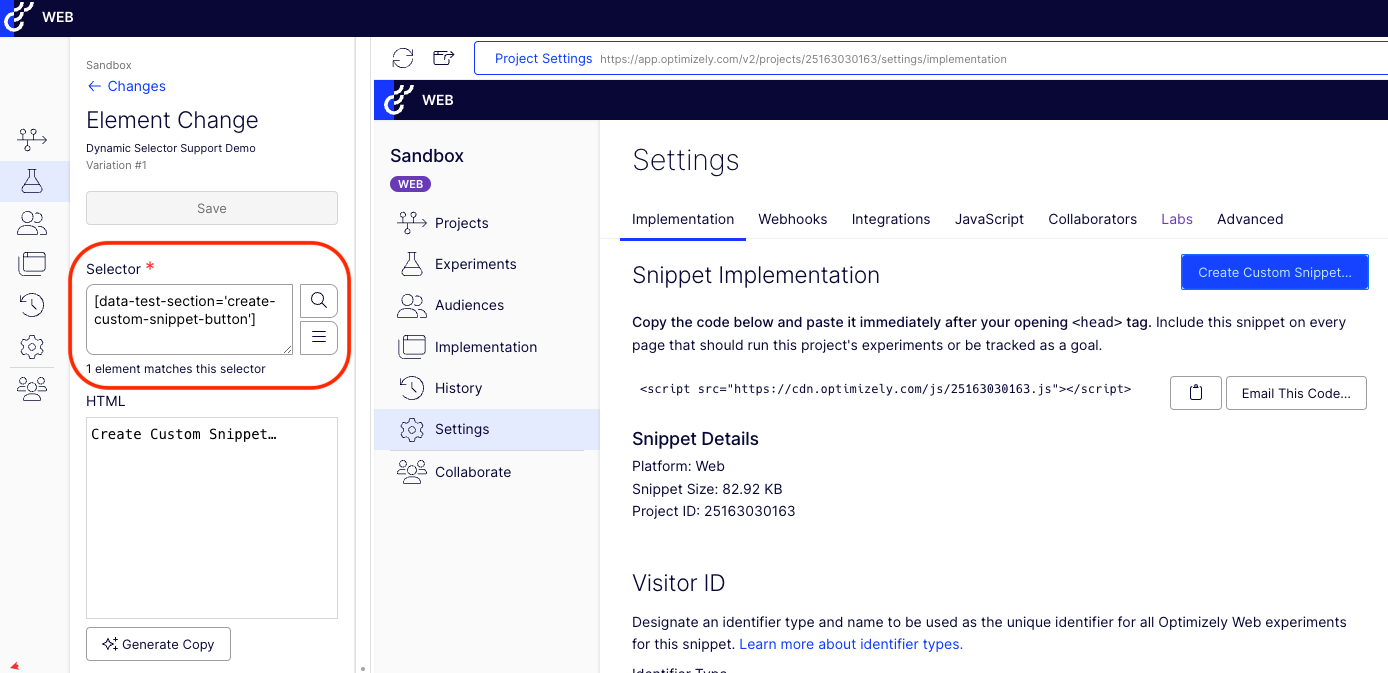The width and height of the screenshot is (1388, 673).
Task: Click the Optimizely logo in top bar
Action: point(18,17)
